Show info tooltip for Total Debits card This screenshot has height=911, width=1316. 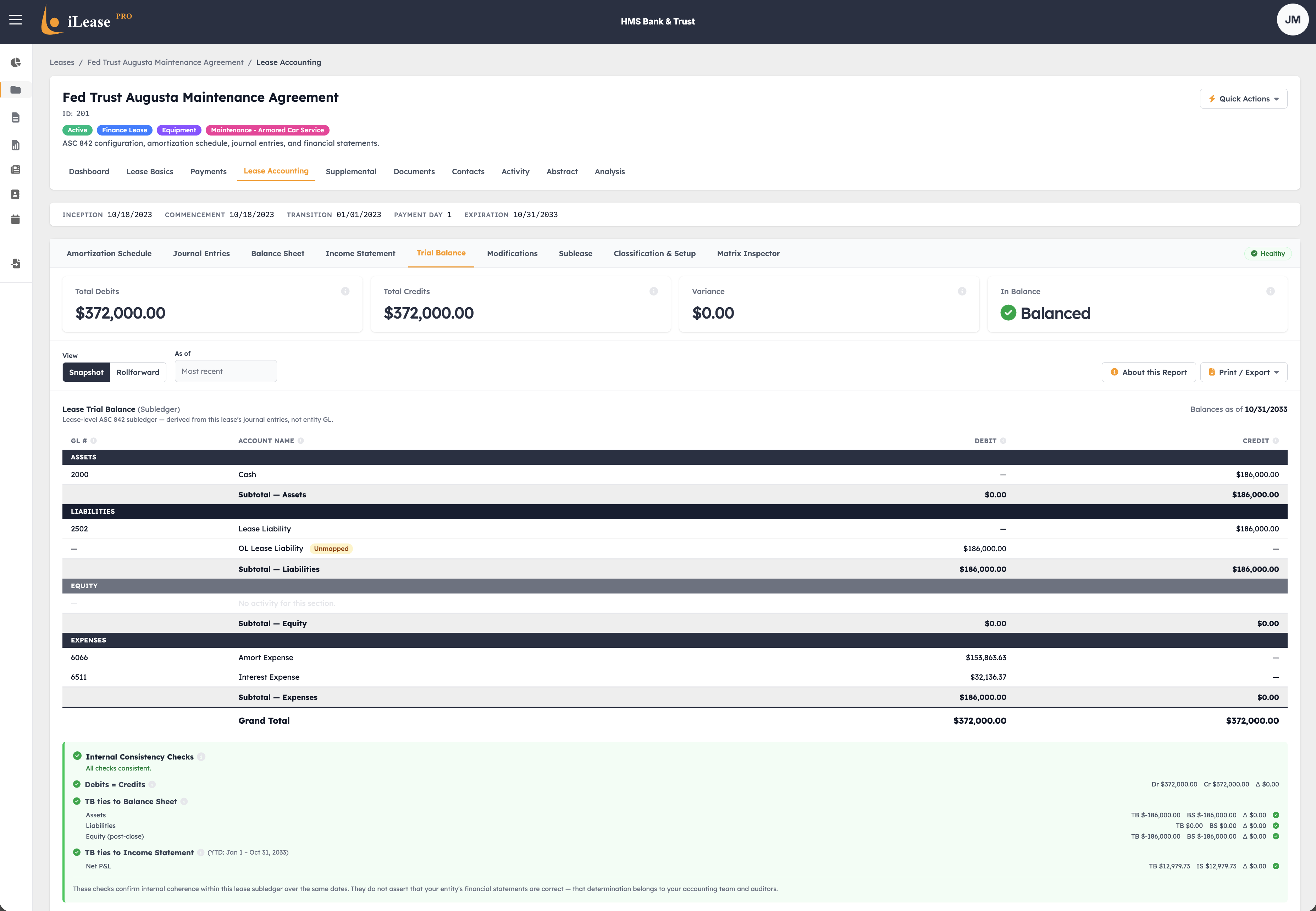pos(345,291)
